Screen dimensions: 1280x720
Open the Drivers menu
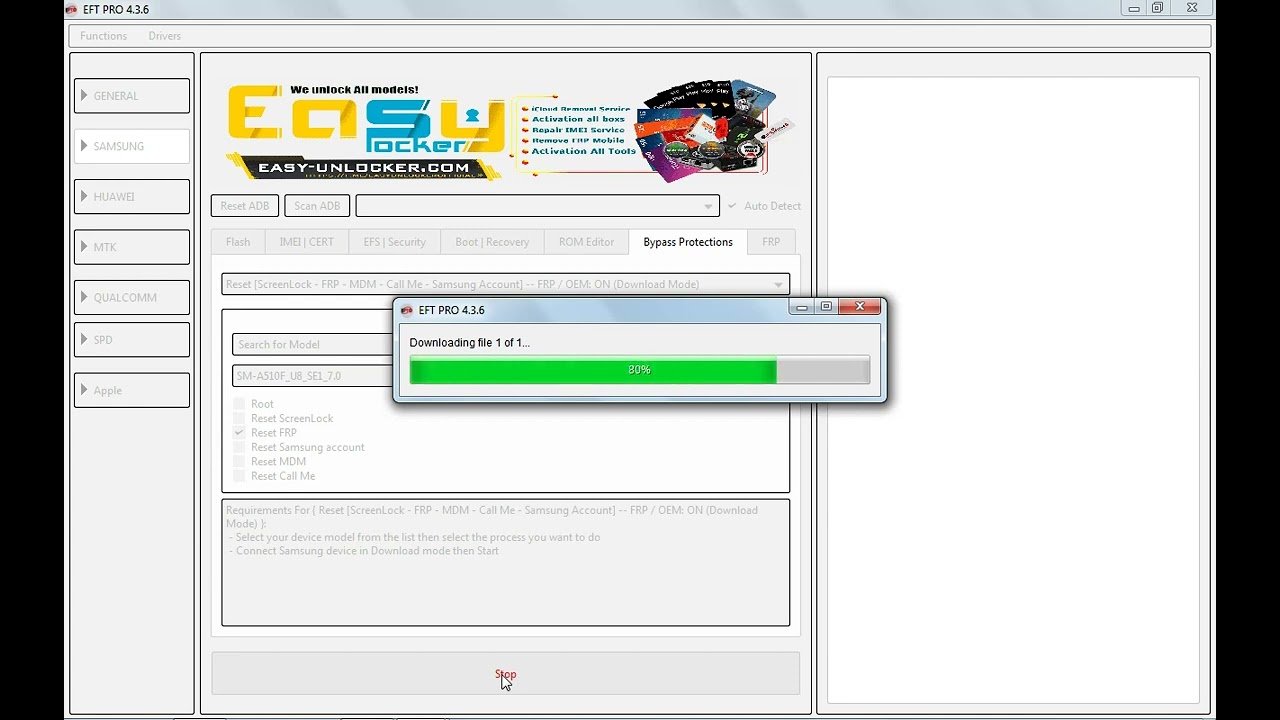165,36
